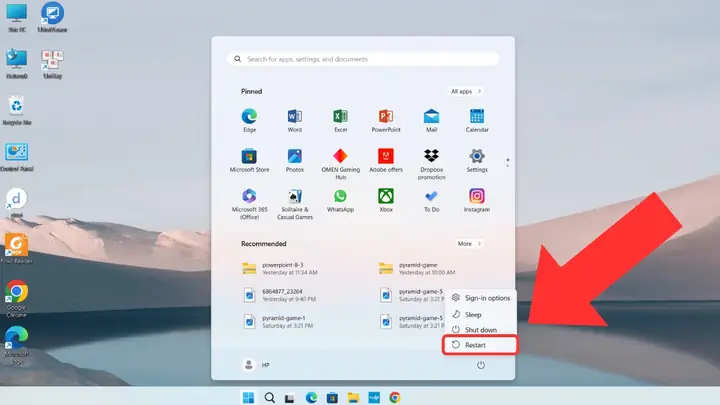Open Adobe offers tile
720x405 pixels.
[386, 161]
